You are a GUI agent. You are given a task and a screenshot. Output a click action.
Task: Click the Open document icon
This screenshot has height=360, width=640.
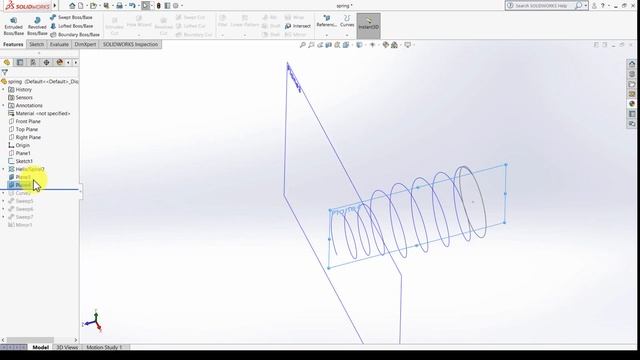coord(93,6)
